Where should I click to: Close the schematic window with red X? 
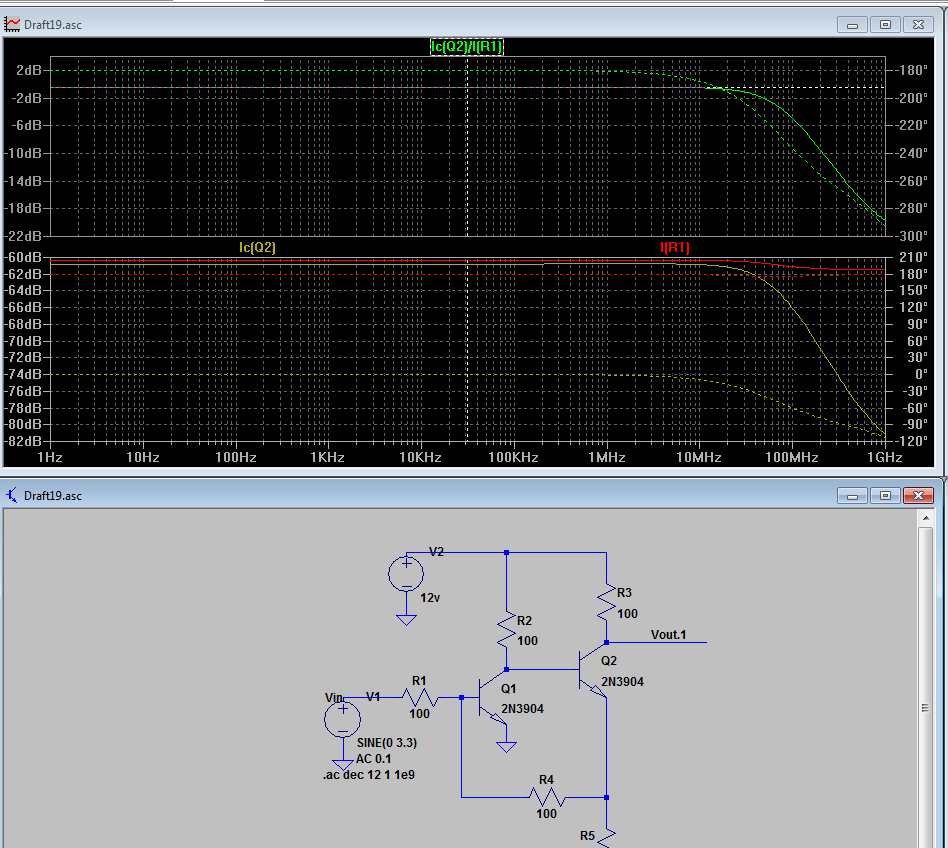[918, 496]
